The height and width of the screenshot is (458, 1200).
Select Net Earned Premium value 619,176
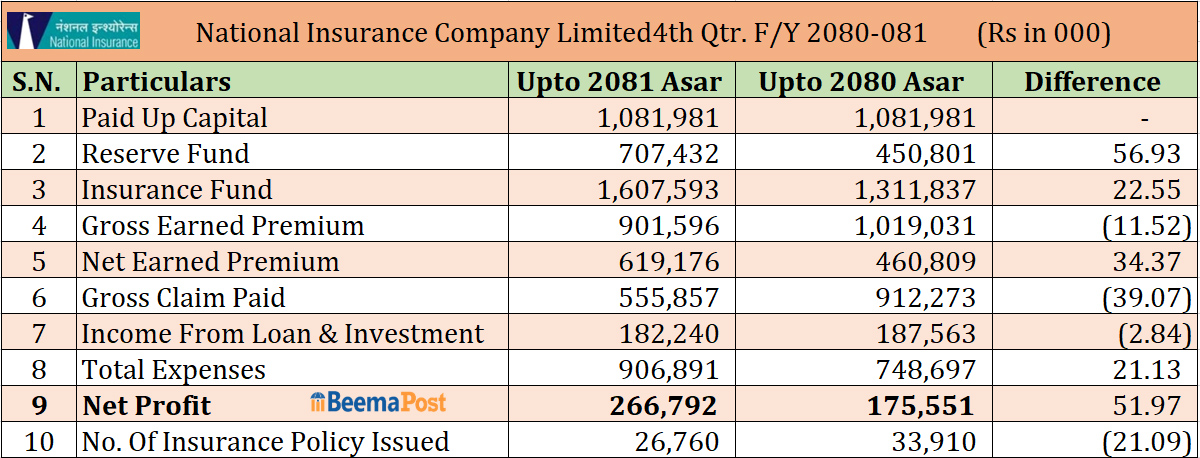click(x=671, y=262)
